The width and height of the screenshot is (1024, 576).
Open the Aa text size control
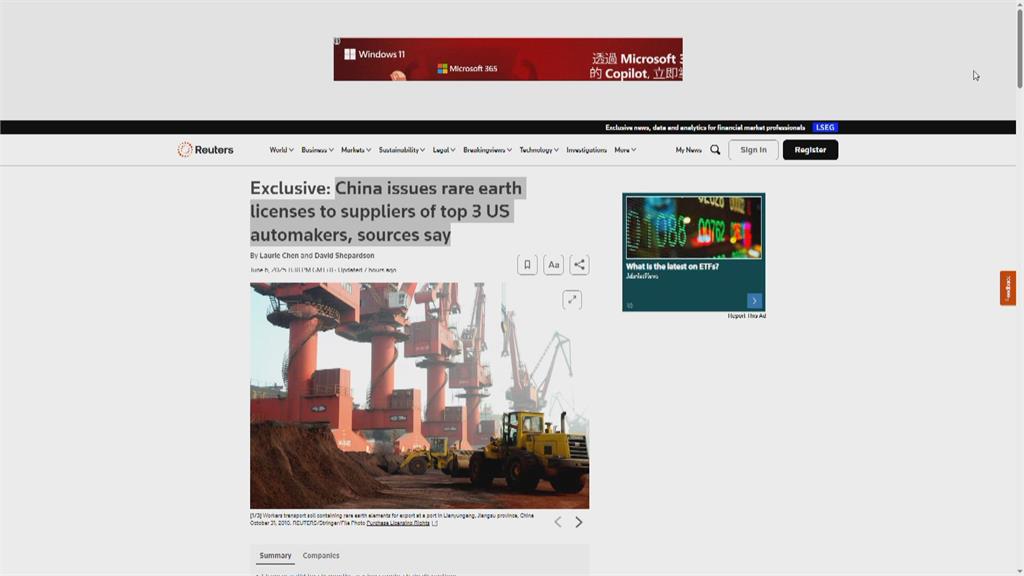click(553, 265)
